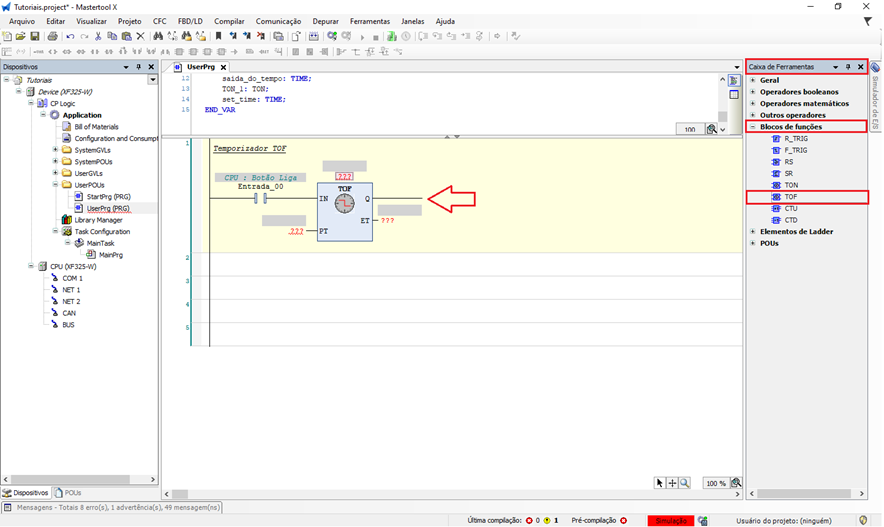Click the Find binoculars icon

point(158,36)
